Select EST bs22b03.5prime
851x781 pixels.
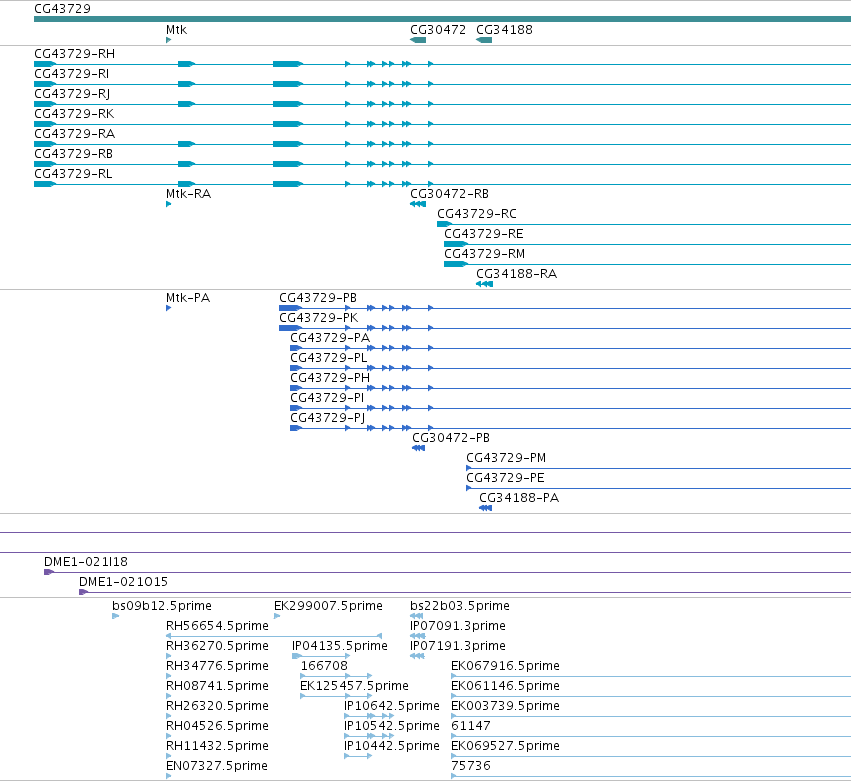[460, 606]
